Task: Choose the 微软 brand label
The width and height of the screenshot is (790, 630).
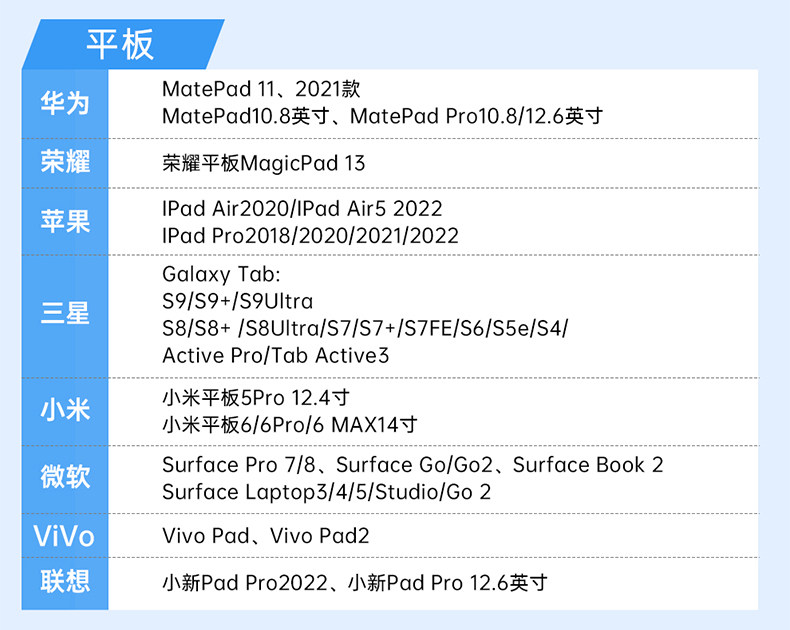Action: click(x=65, y=478)
